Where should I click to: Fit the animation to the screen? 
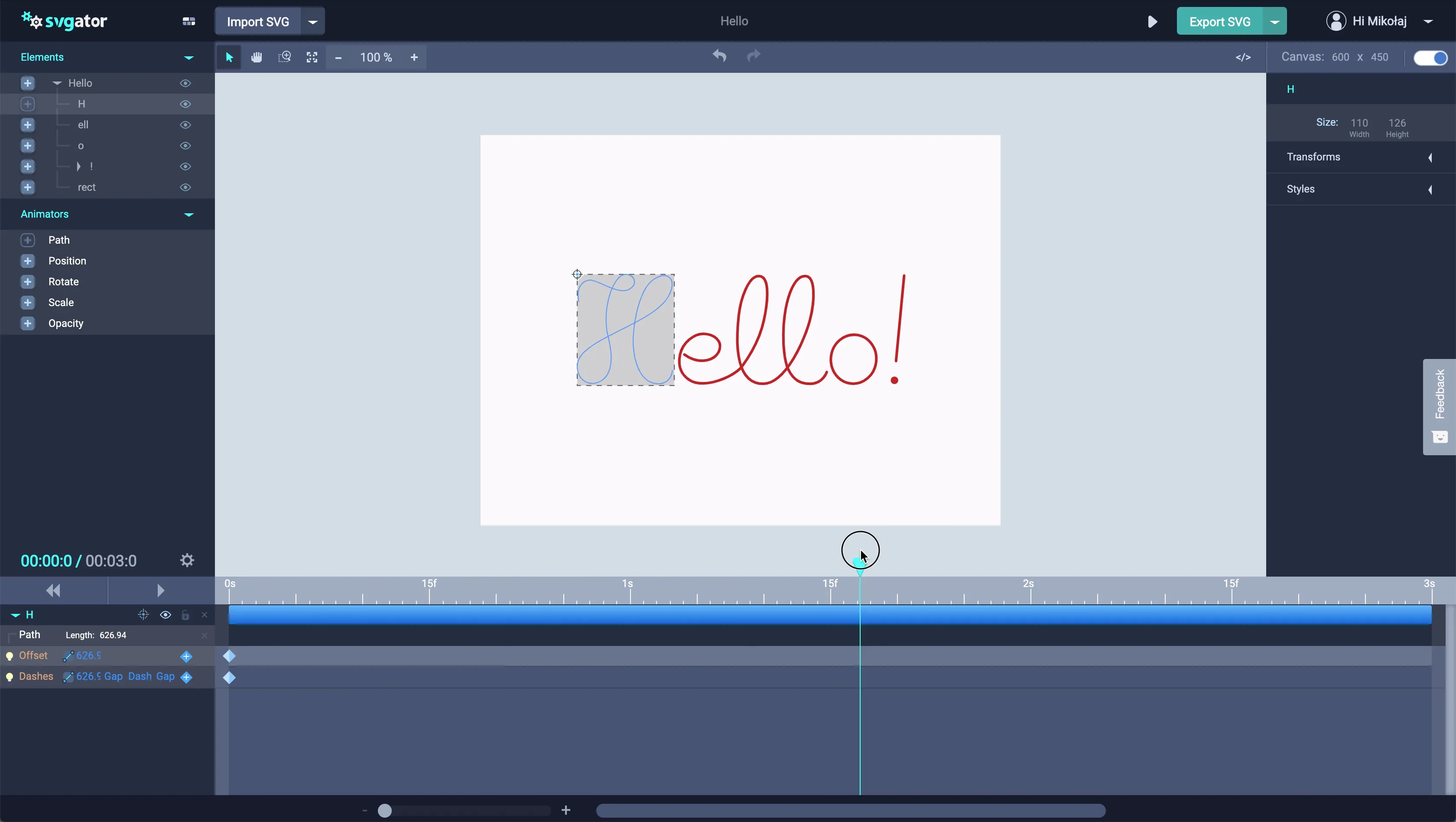pyautogui.click(x=312, y=57)
